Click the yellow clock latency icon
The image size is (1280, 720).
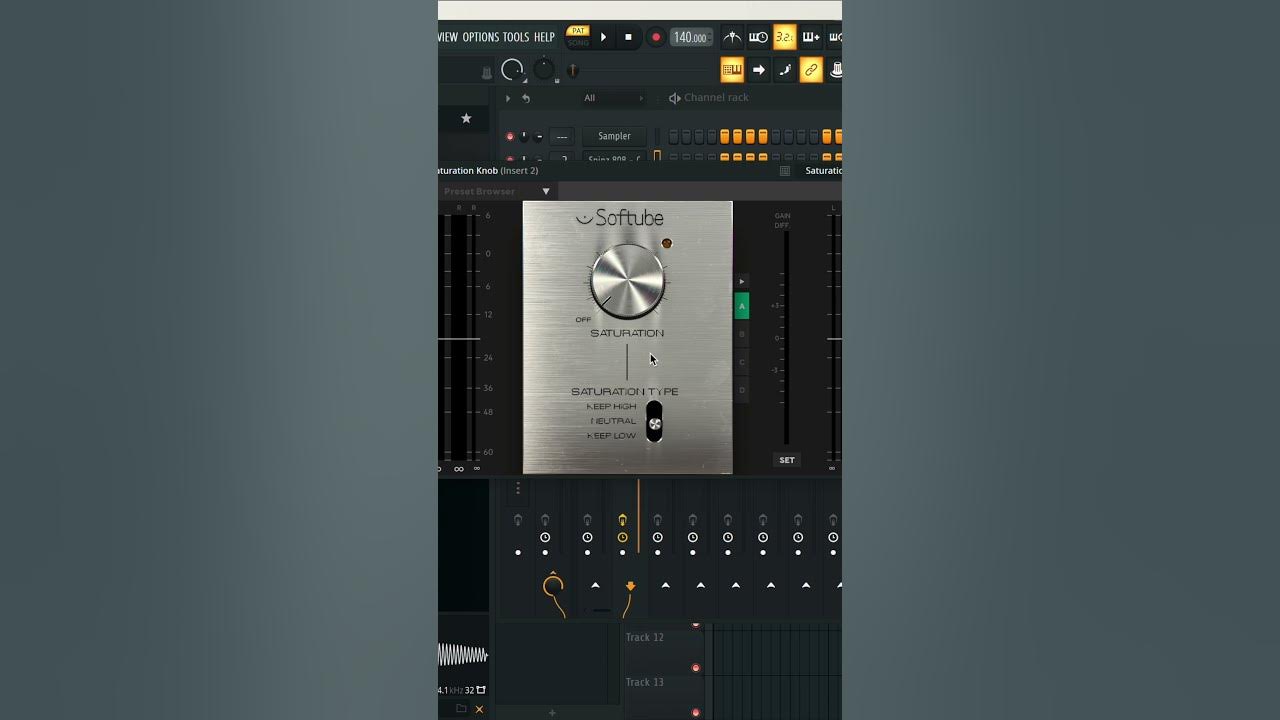pyautogui.click(x=622, y=538)
